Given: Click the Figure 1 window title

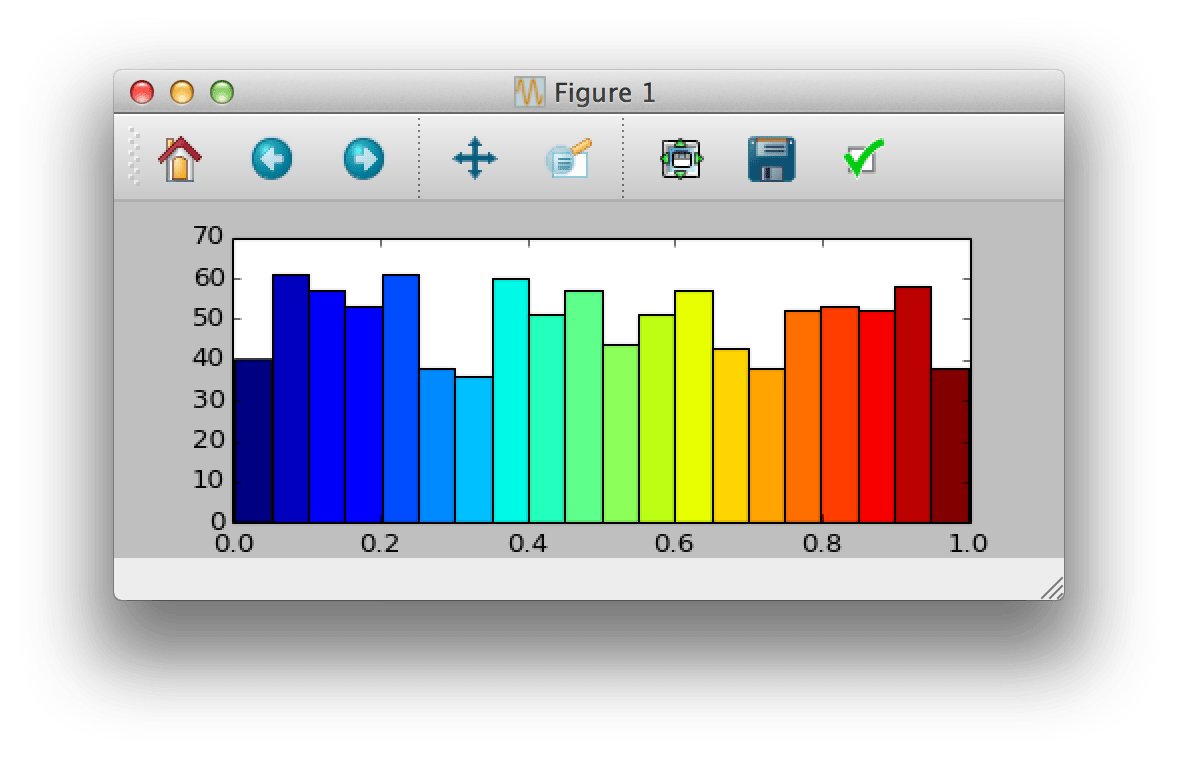Looking at the screenshot, I should [605, 92].
